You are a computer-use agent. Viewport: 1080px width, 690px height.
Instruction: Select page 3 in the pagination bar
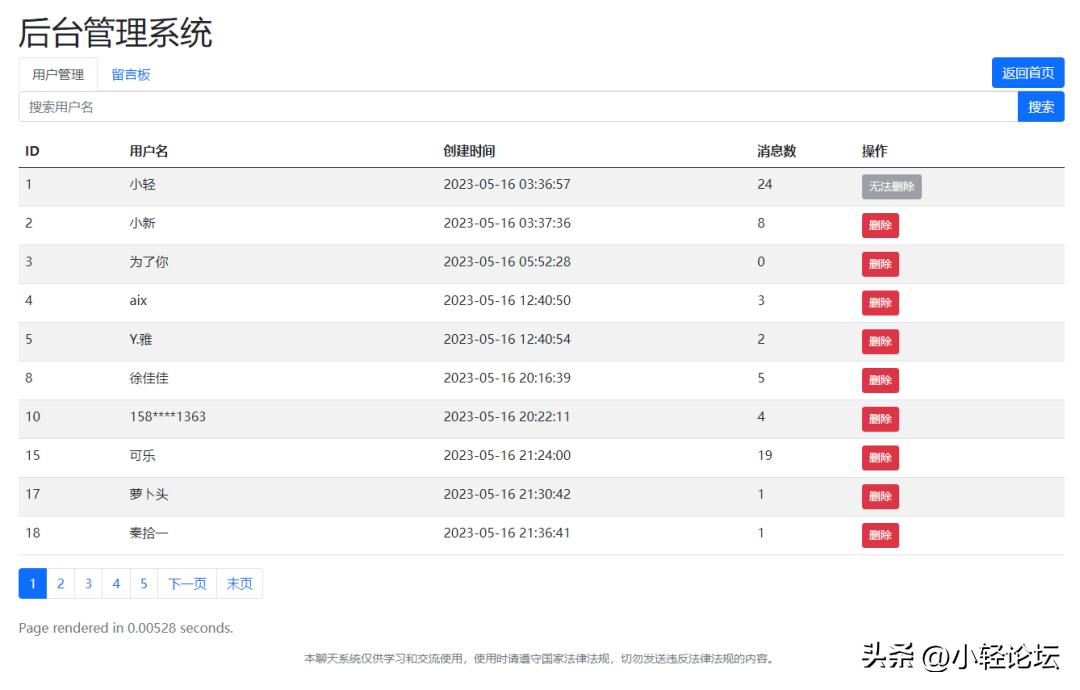point(88,582)
